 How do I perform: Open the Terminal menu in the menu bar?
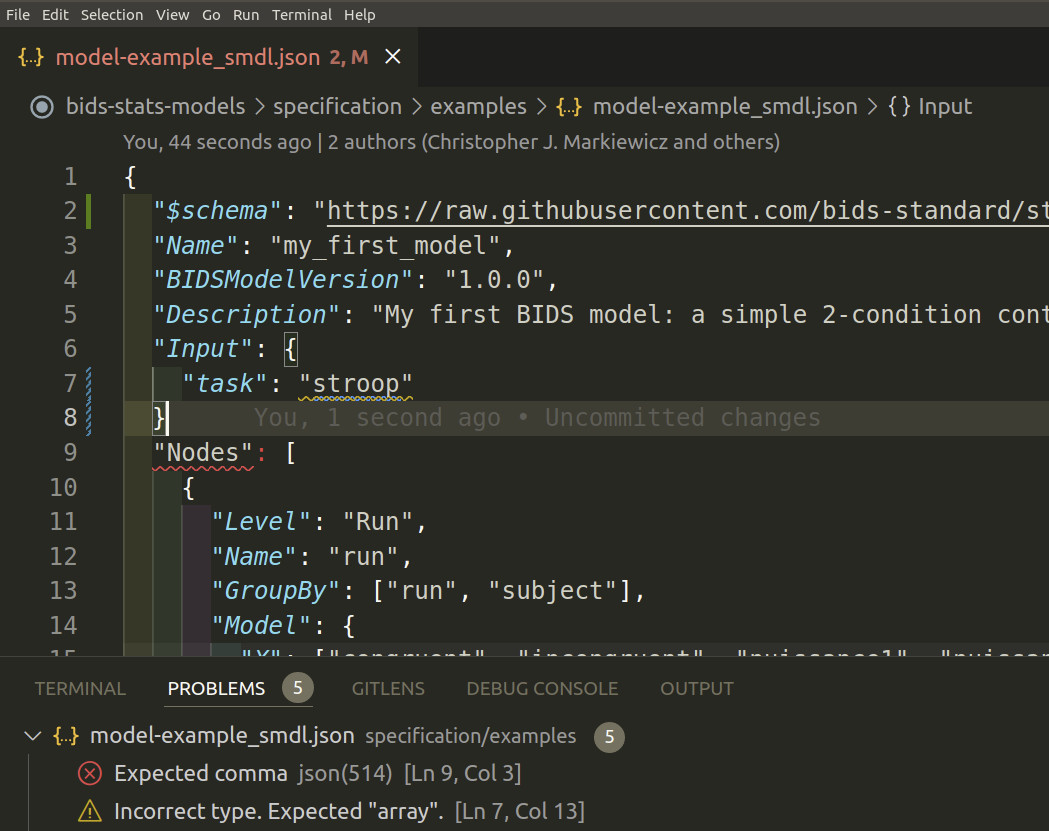(x=301, y=14)
